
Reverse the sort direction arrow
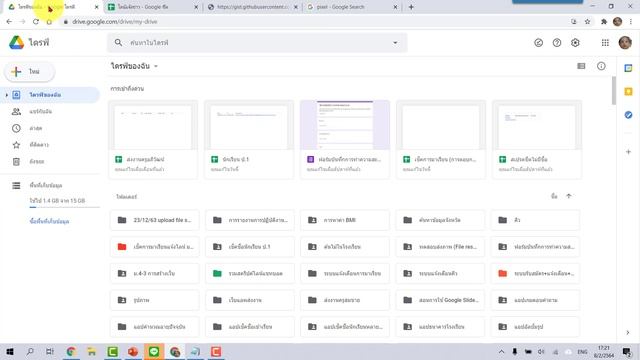pyautogui.click(x=569, y=196)
